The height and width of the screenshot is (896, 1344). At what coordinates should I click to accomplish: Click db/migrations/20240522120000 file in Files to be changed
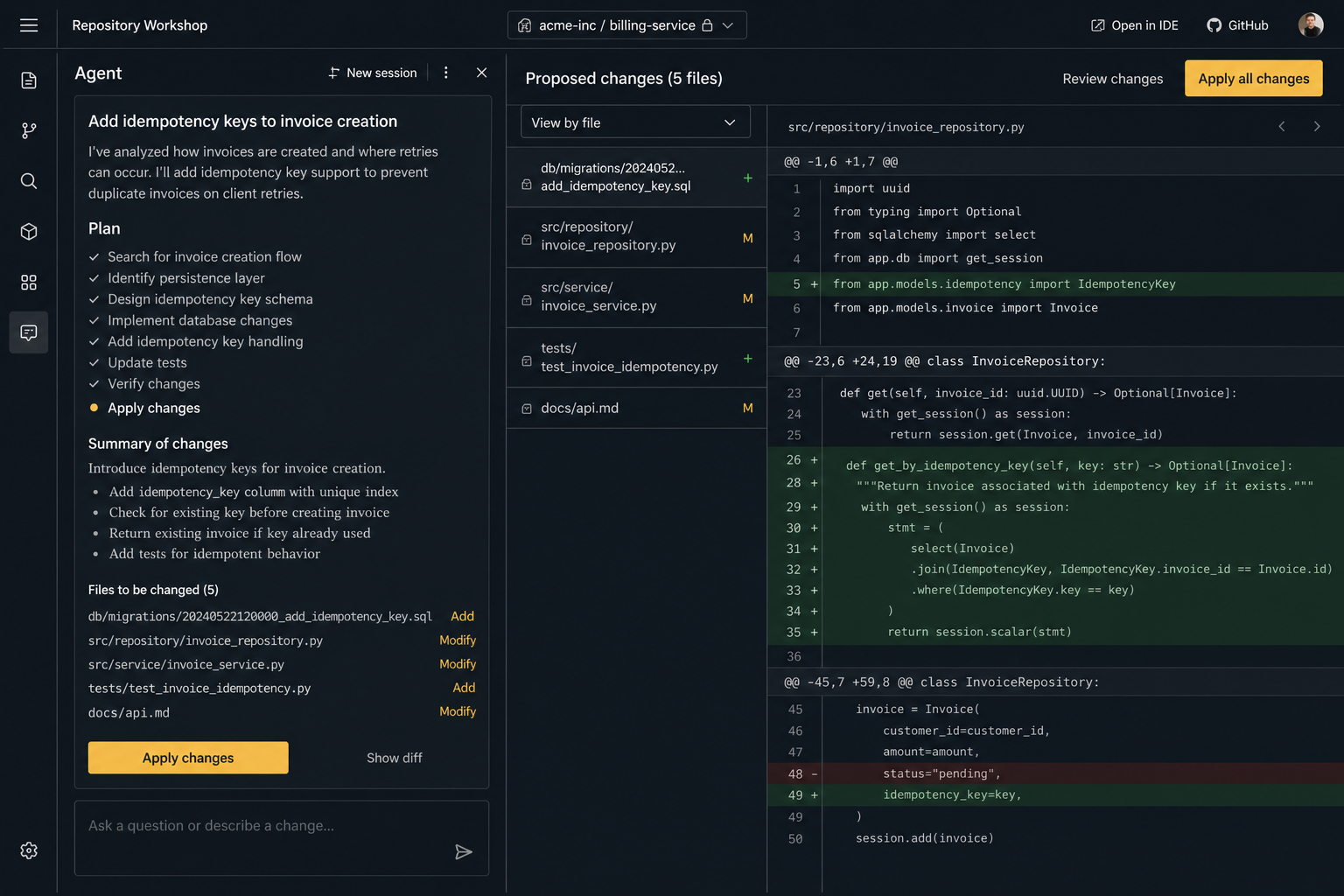260,617
